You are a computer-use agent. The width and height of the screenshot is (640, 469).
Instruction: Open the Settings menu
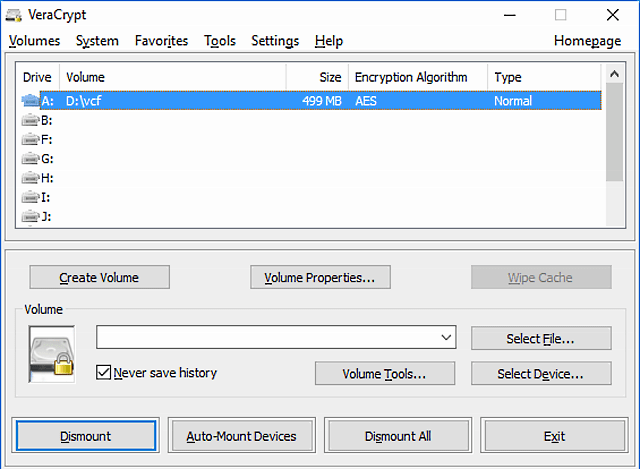(275, 41)
